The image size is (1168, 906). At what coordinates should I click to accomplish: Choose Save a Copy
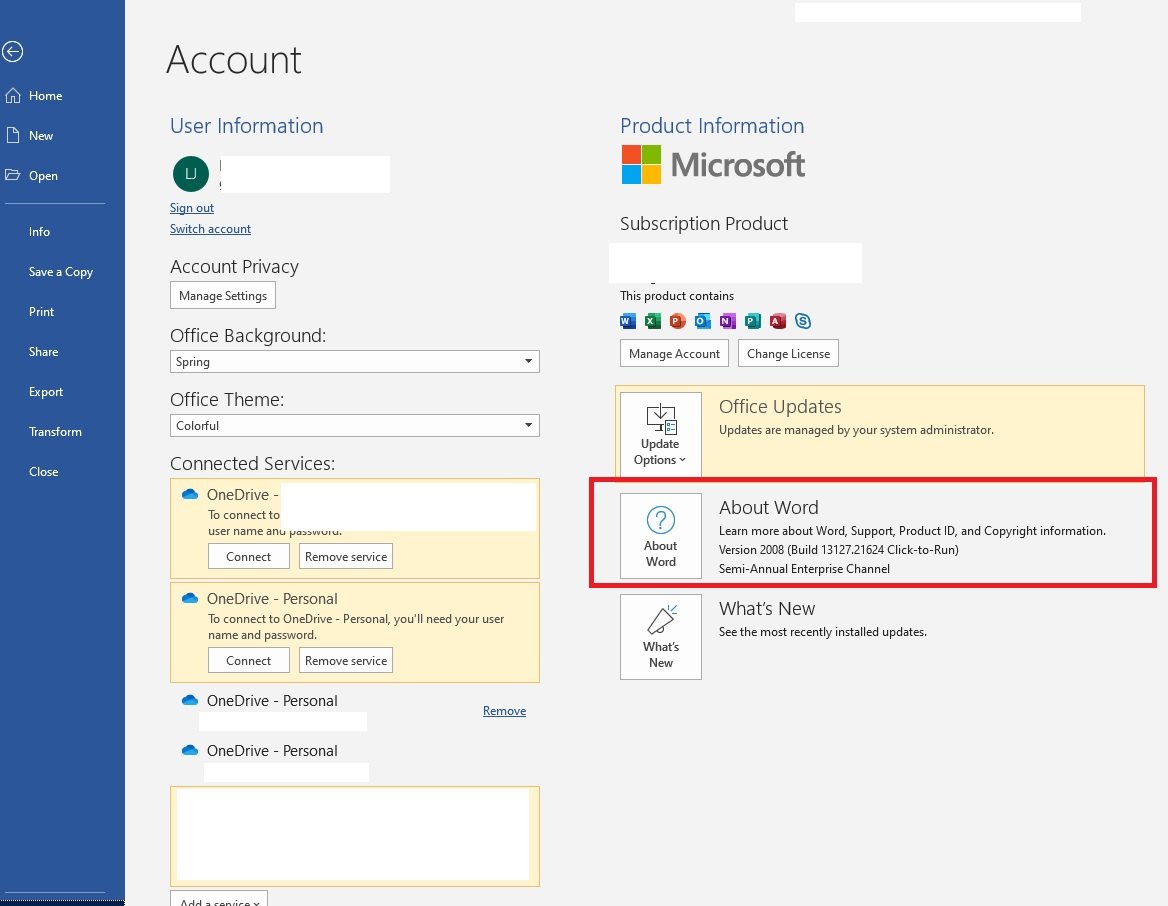[61, 272]
